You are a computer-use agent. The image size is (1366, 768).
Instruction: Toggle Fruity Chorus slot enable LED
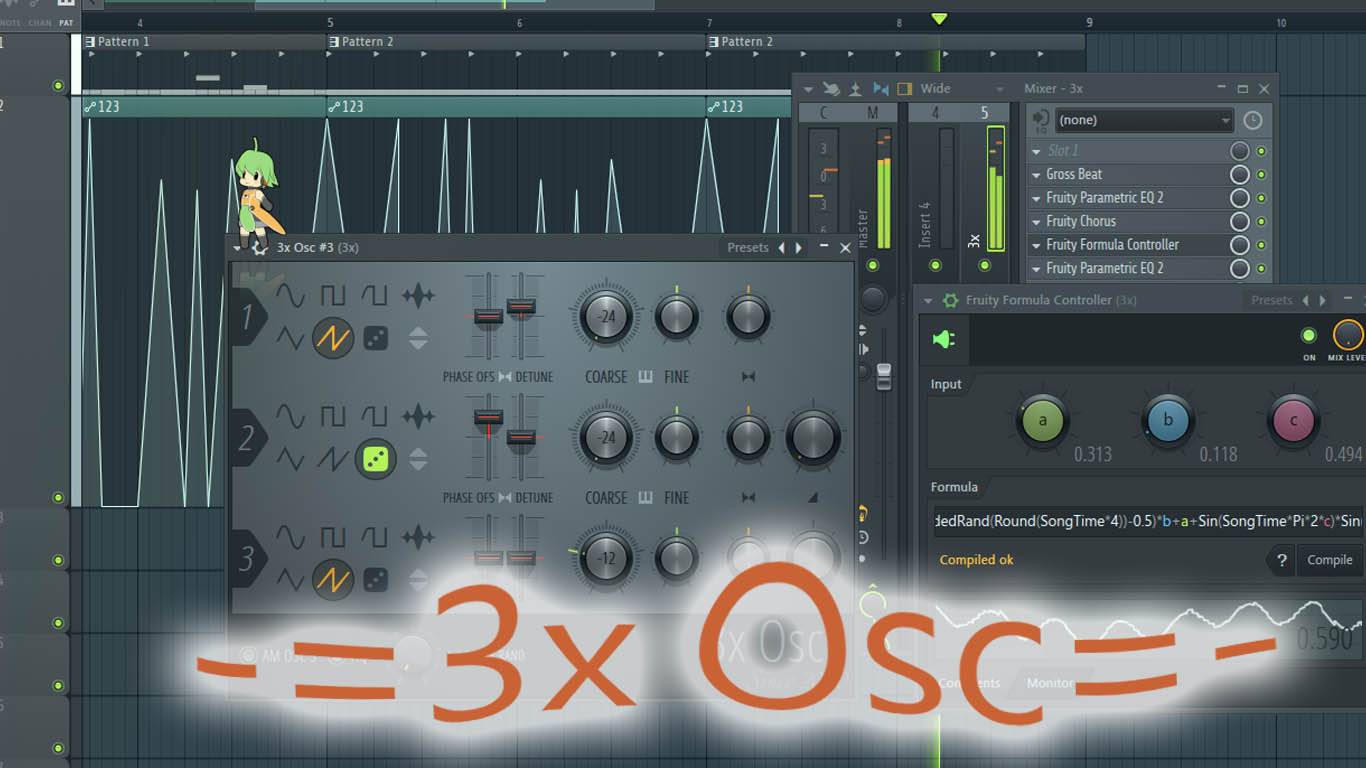[x=1261, y=221]
